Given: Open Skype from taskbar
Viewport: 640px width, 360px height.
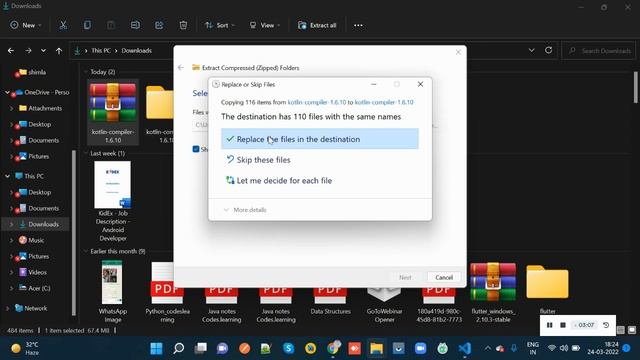Looking at the screenshot, I should click(289, 348).
